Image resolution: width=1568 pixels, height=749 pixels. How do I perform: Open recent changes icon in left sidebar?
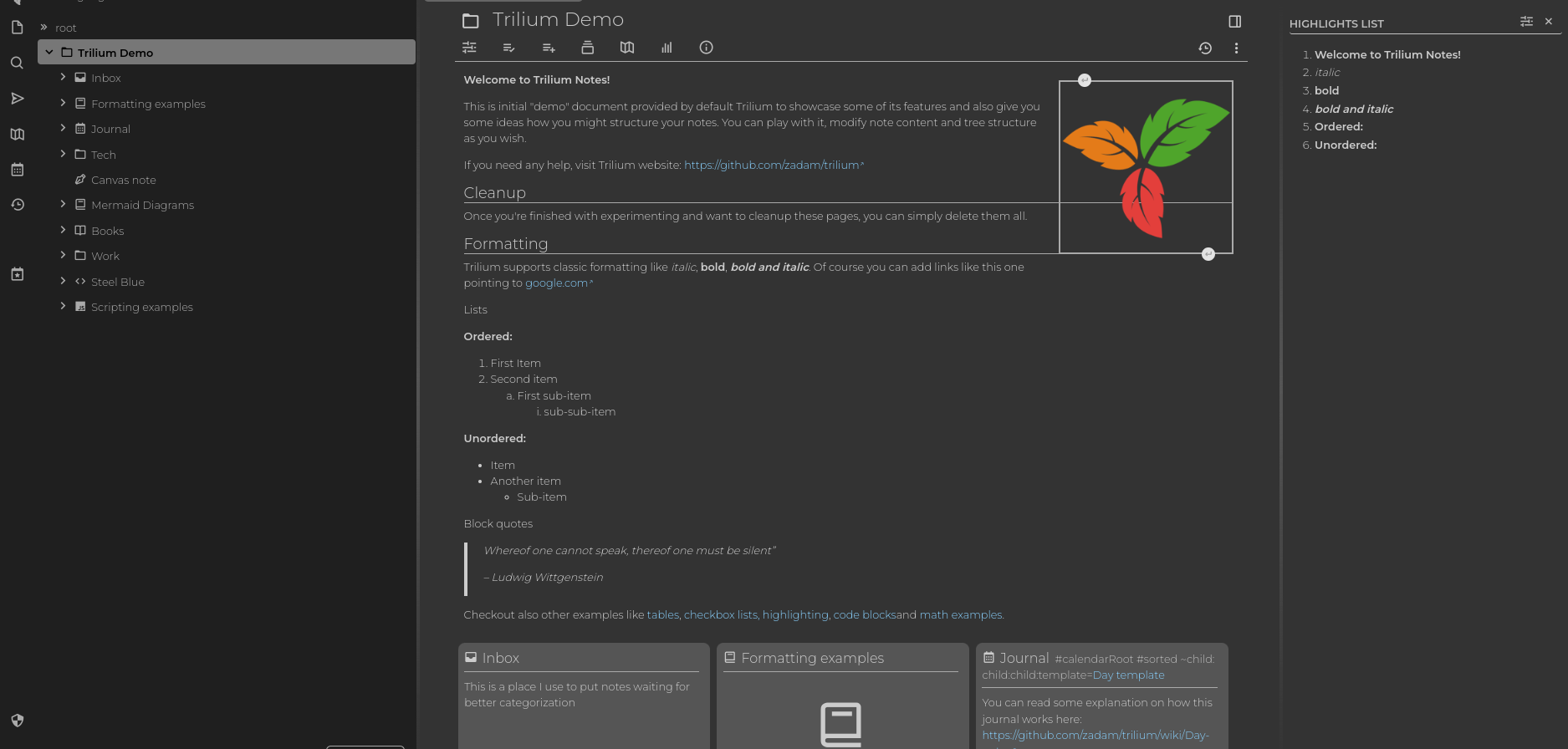coord(17,205)
